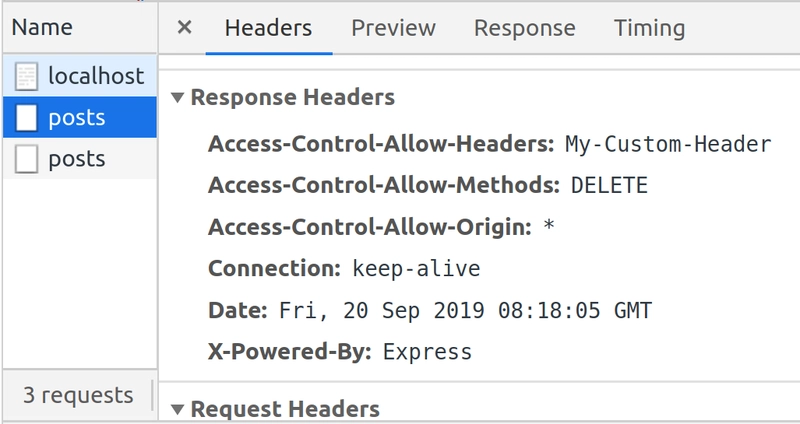Viewport: 800px width, 424px height.
Task: Click the DELETE value of Allow-Methods
Action: tap(609, 185)
